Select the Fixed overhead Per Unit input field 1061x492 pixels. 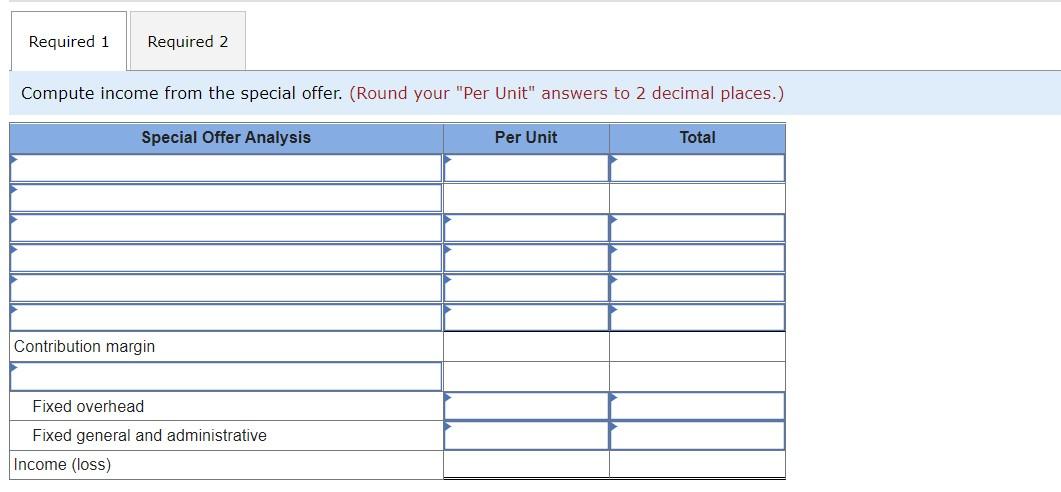[x=526, y=406]
